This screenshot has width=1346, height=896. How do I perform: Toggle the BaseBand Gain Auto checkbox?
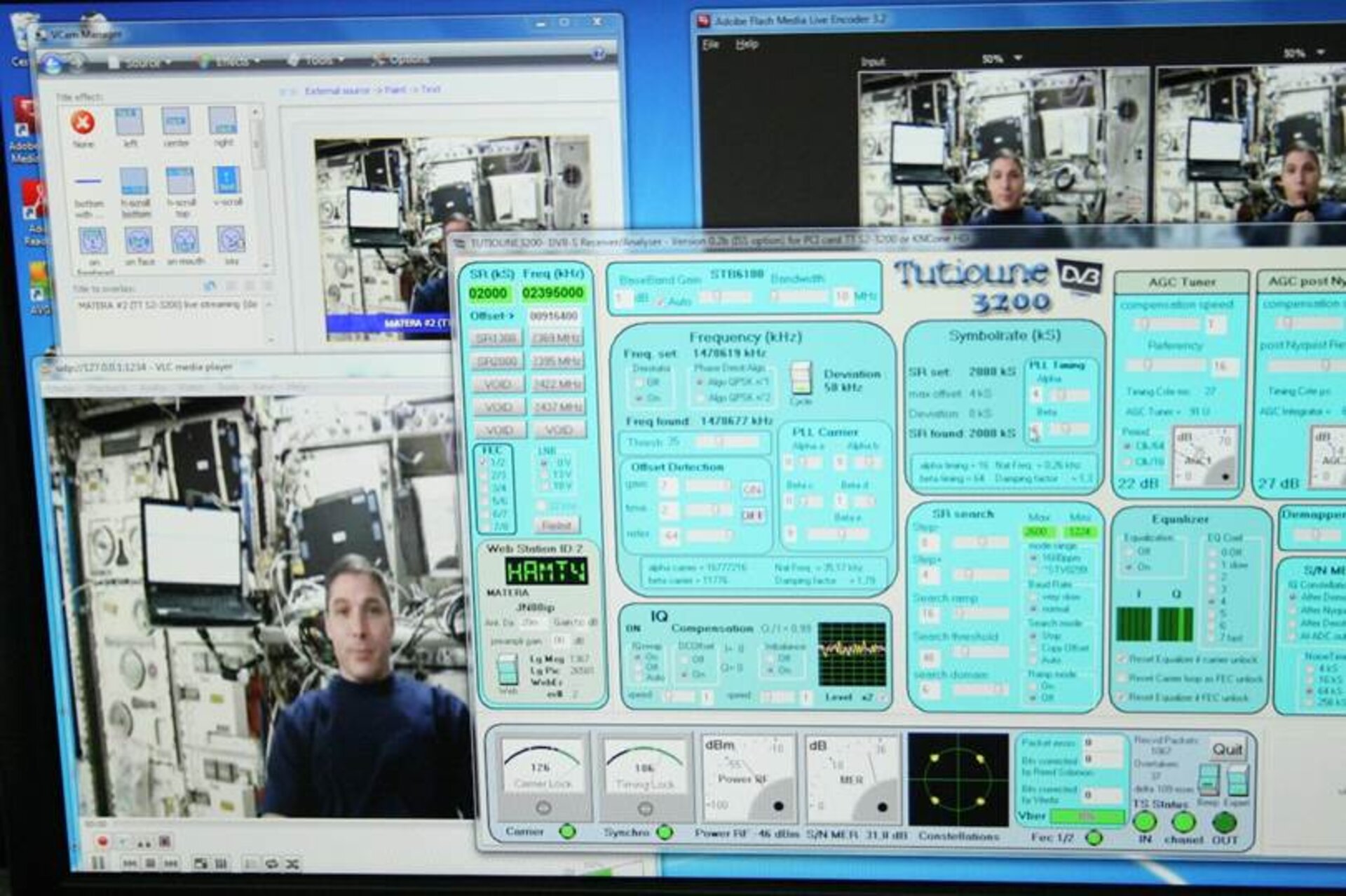coord(660,301)
